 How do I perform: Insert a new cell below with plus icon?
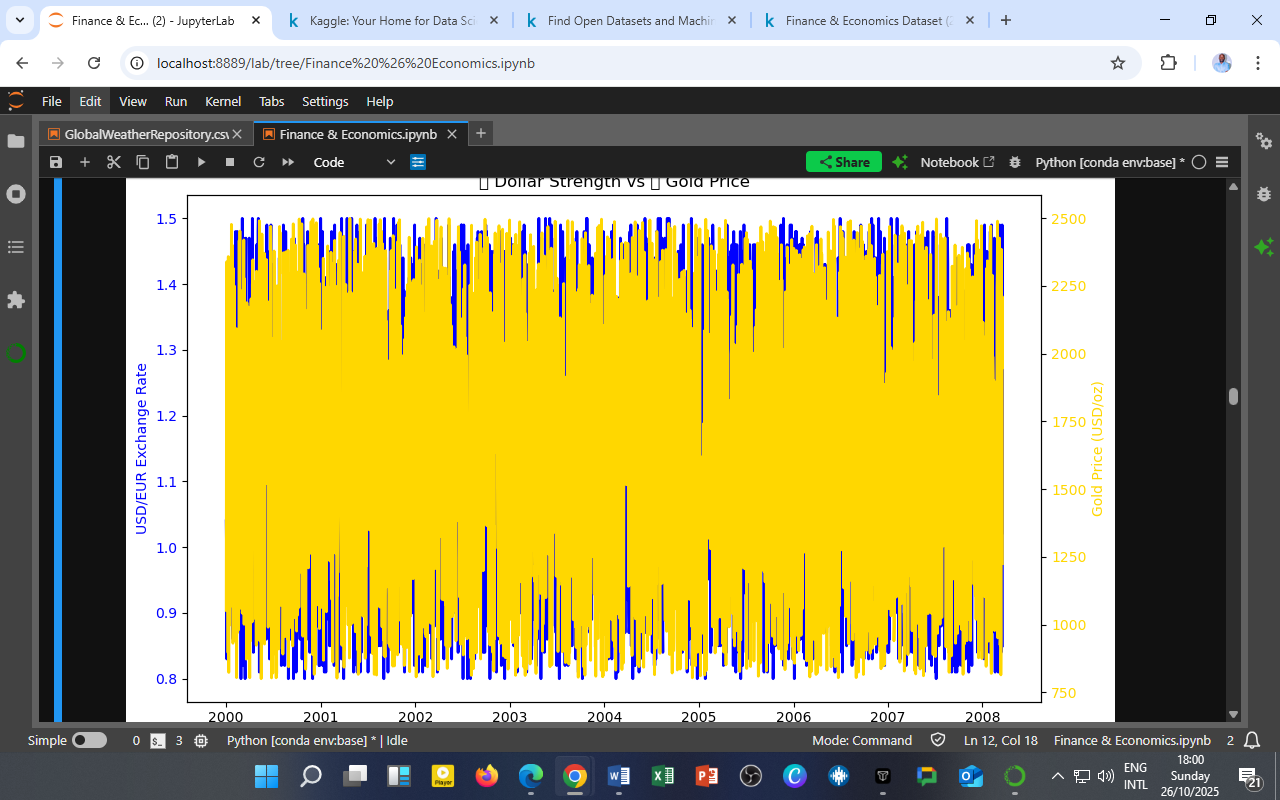pyautogui.click(x=85, y=162)
